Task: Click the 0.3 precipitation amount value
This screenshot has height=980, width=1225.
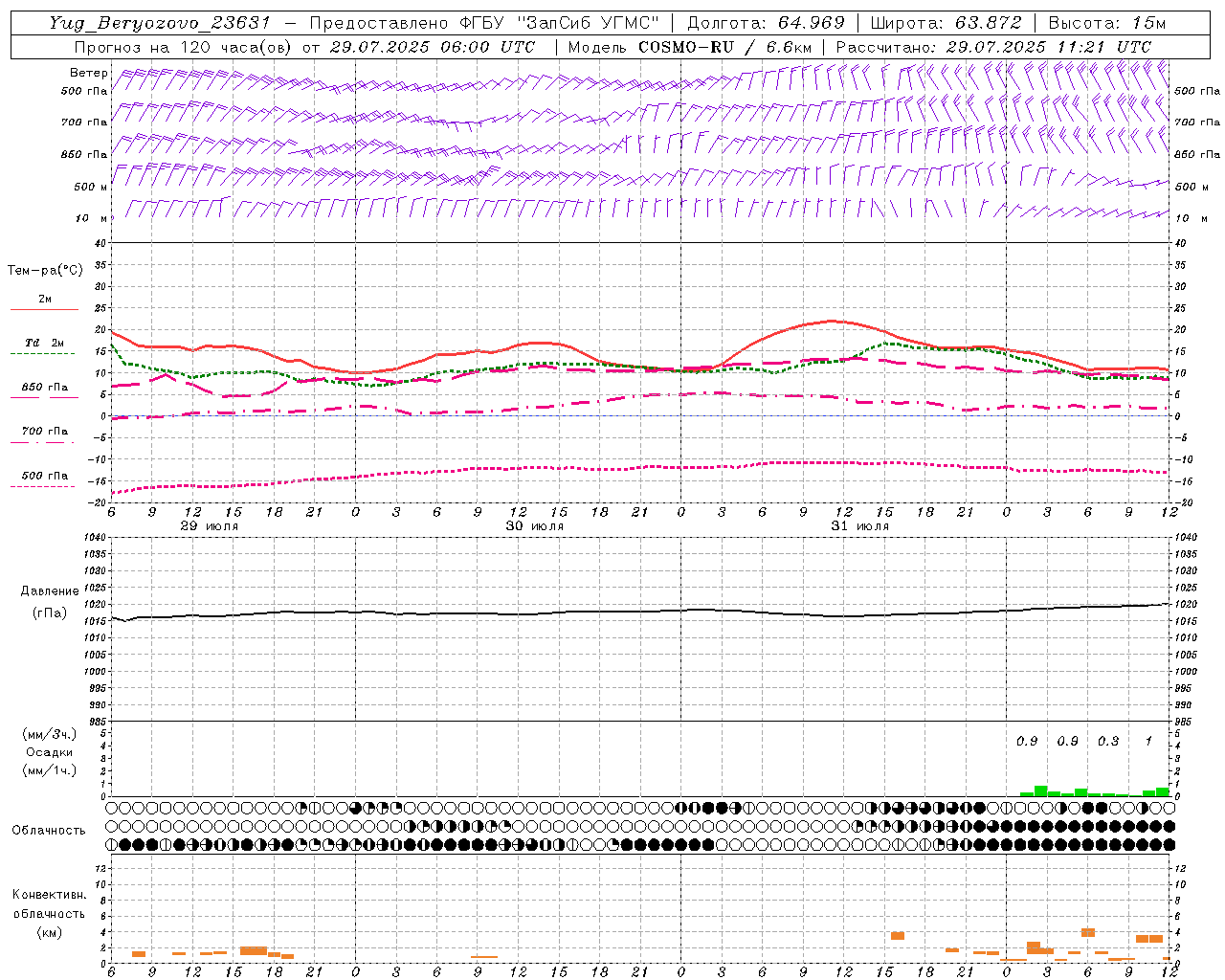Action: pyautogui.click(x=1108, y=742)
